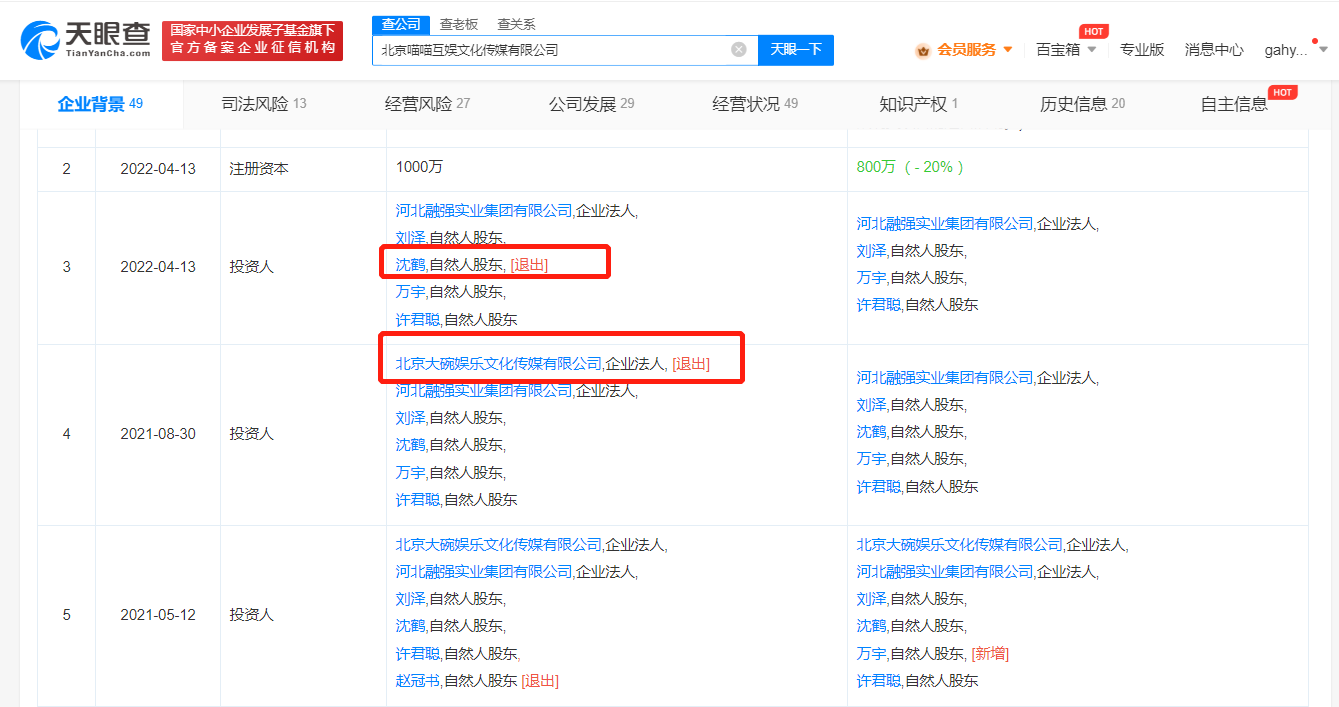Open the 赵冠书 shareholder link
Screen dimensions: 1339x707
point(418,681)
